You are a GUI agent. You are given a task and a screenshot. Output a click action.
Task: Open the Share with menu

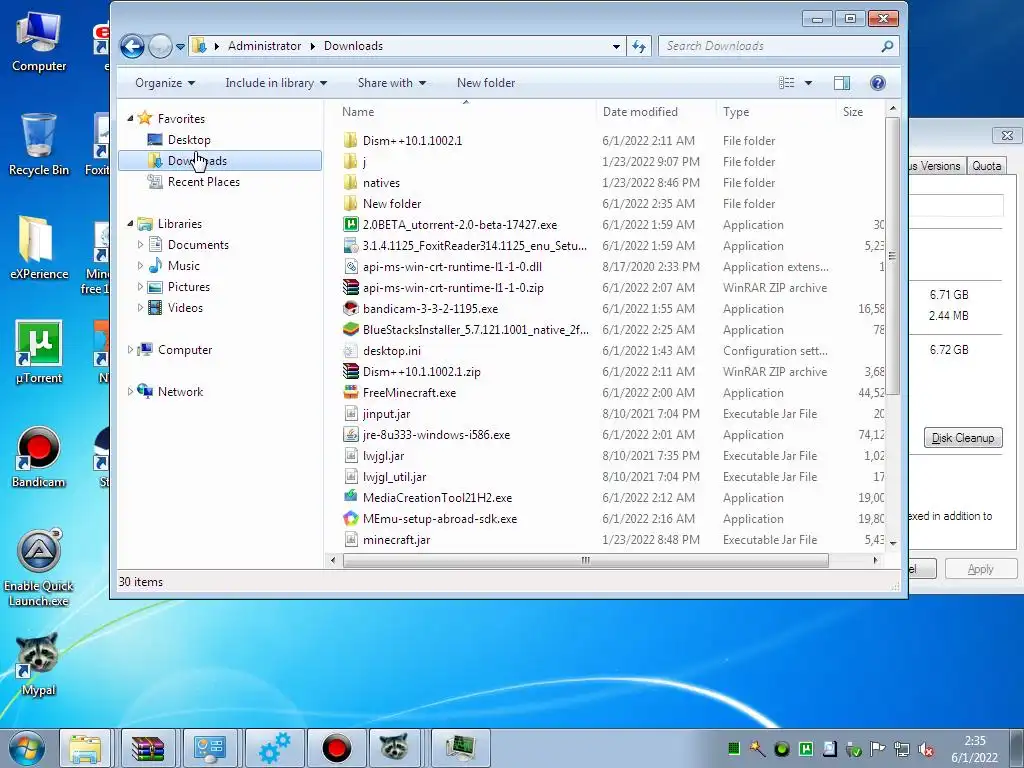(392, 83)
